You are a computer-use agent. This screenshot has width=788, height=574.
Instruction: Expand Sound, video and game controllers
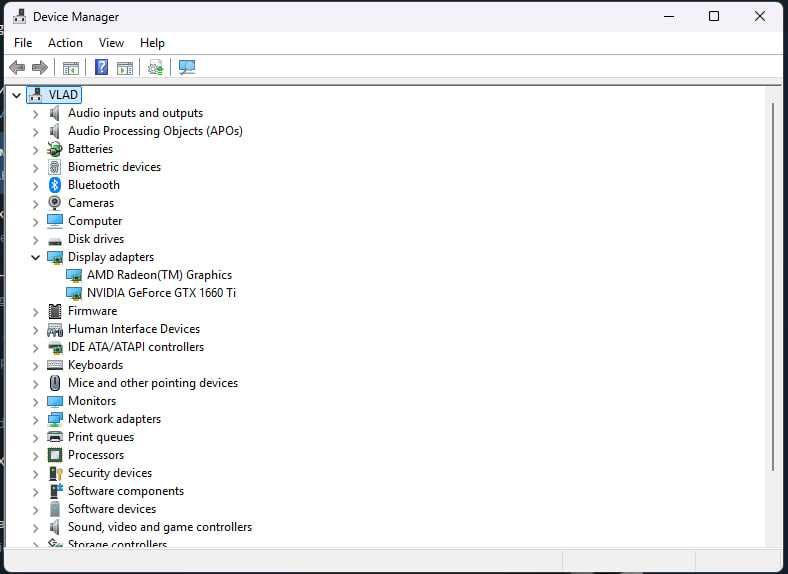point(35,528)
